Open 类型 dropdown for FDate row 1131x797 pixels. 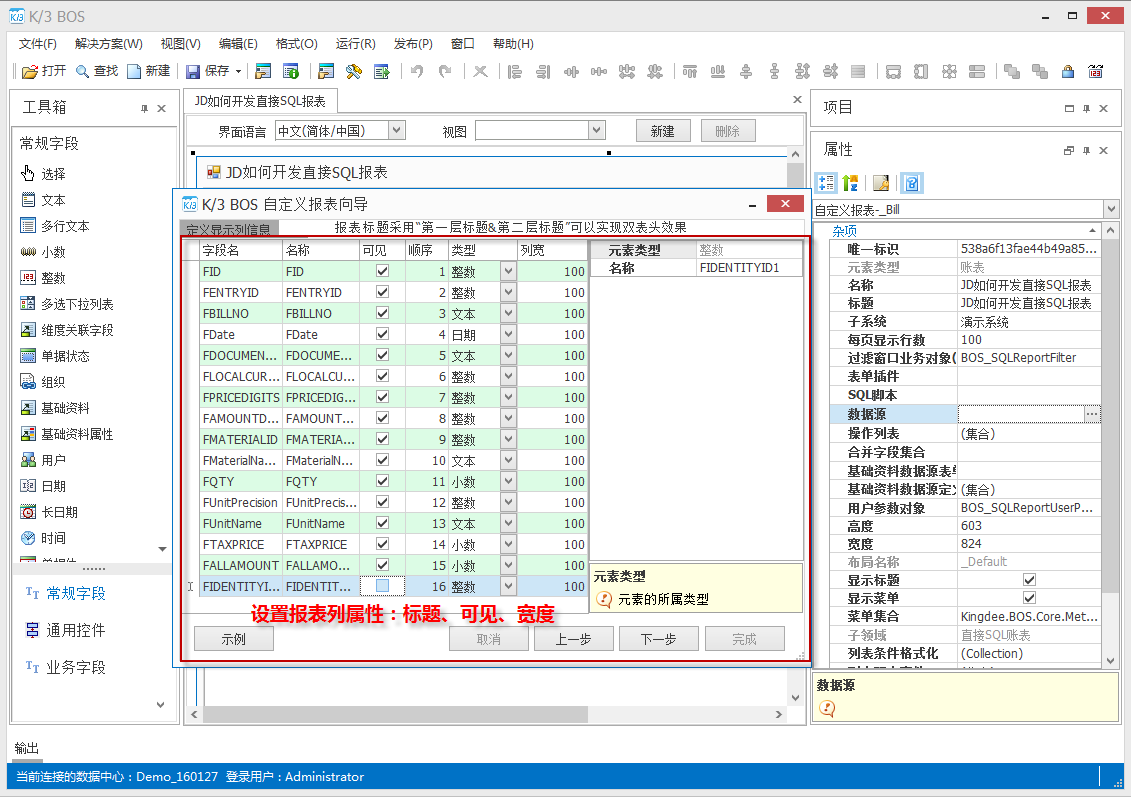[x=509, y=334]
